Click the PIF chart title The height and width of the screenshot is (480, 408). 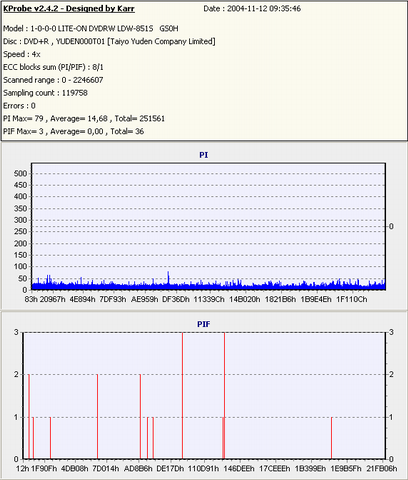(204, 324)
